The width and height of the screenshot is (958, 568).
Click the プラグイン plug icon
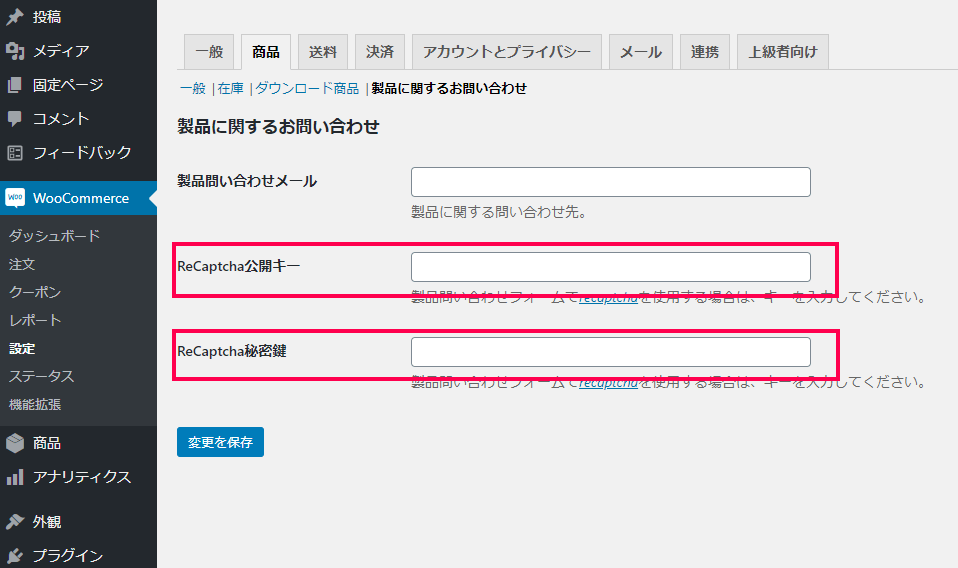tap(15, 556)
